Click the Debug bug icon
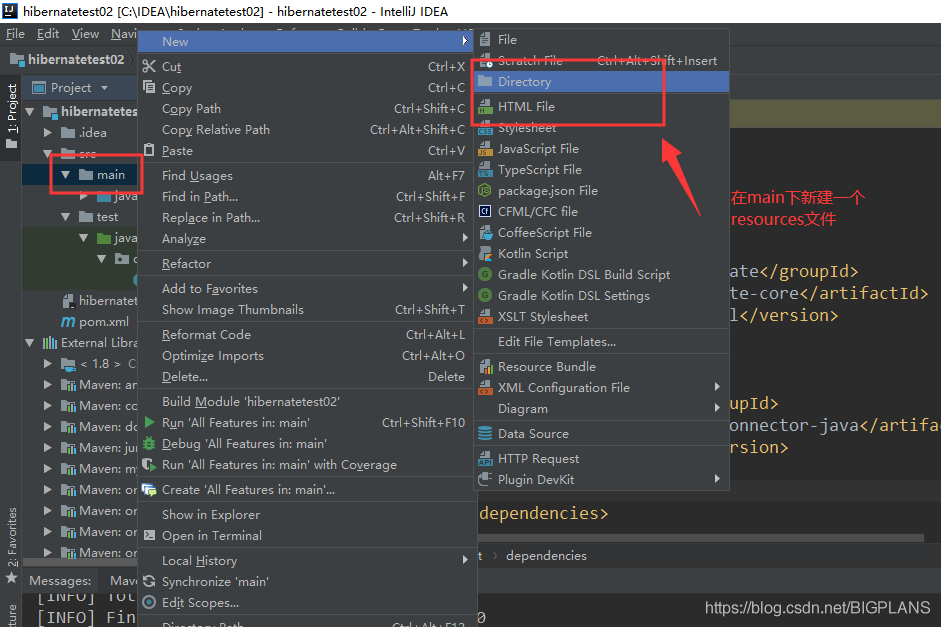Viewport: 941px width, 627px height. [149, 443]
